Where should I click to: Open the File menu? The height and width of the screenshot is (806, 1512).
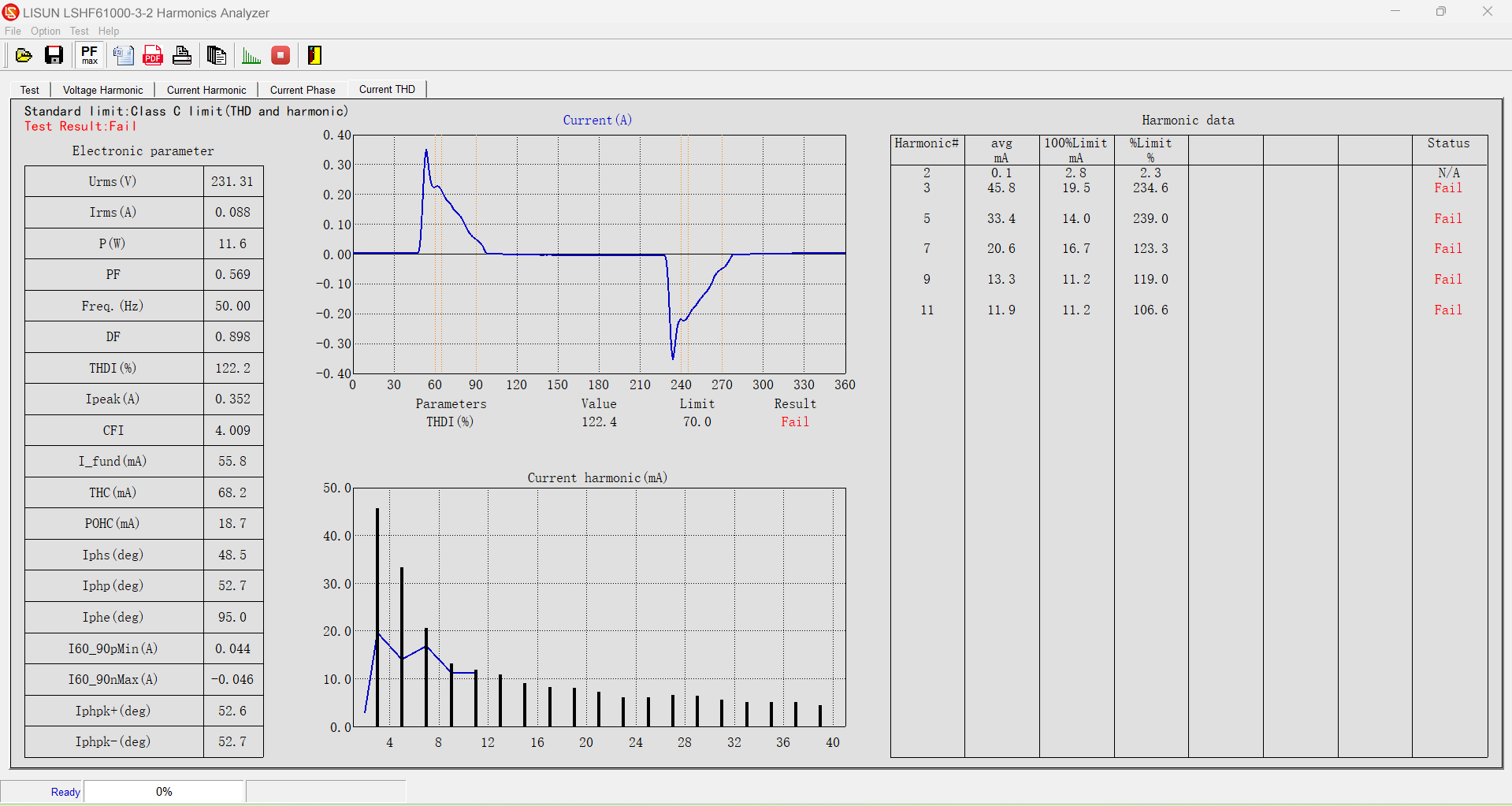(x=13, y=32)
